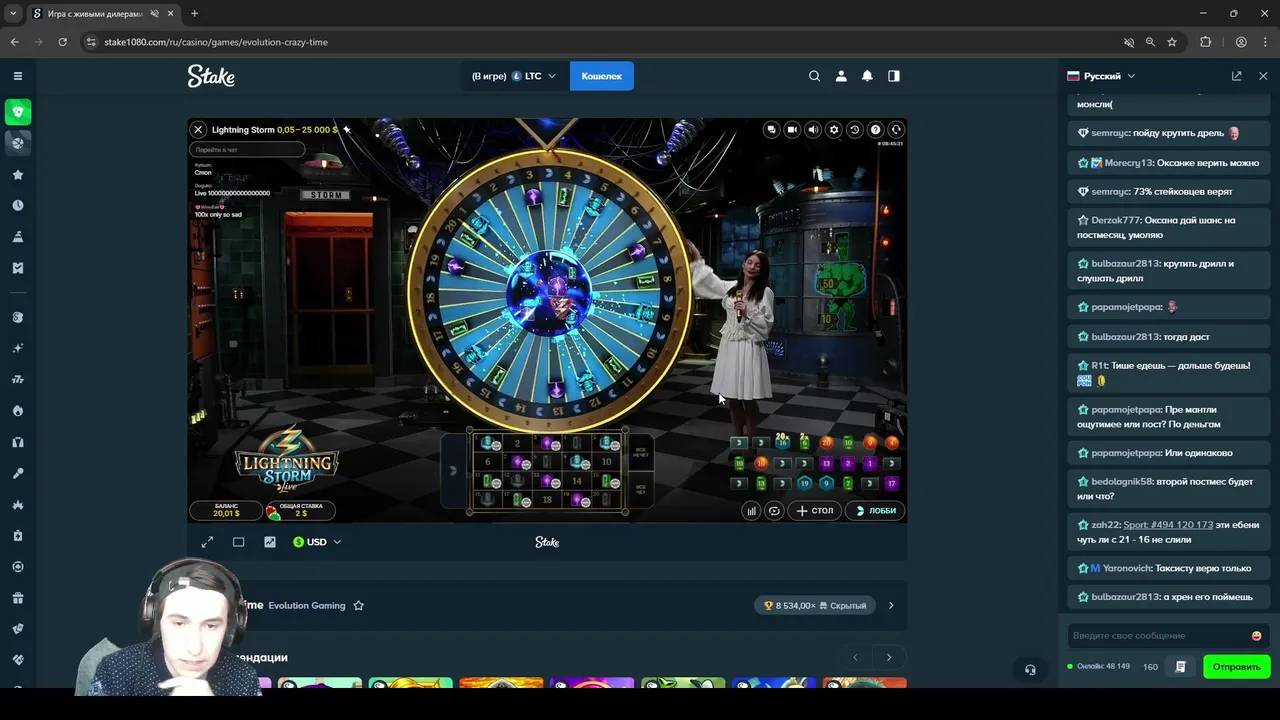Expand game info row chevron

[x=891, y=605]
